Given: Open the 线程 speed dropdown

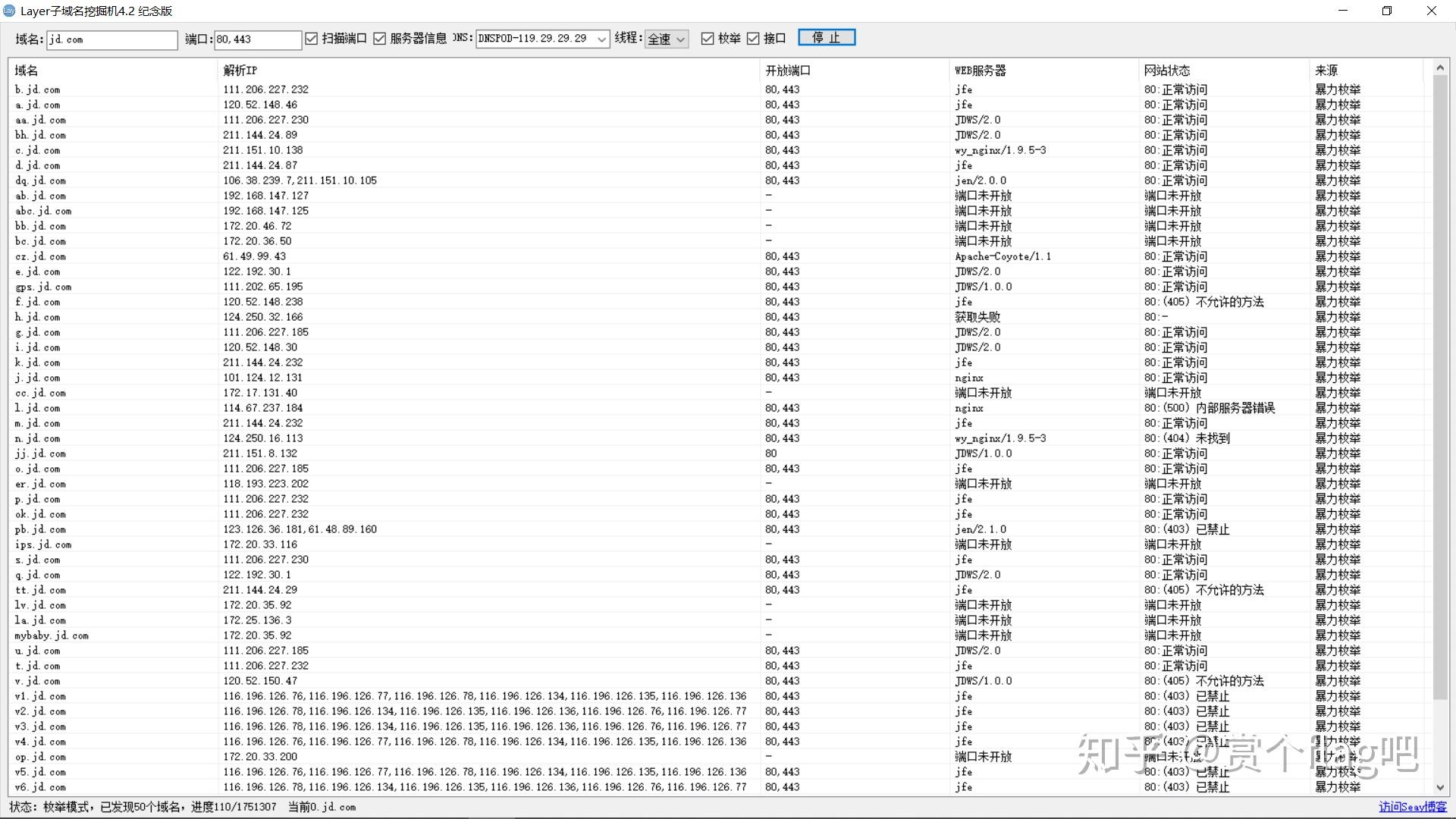Looking at the screenshot, I should [667, 39].
